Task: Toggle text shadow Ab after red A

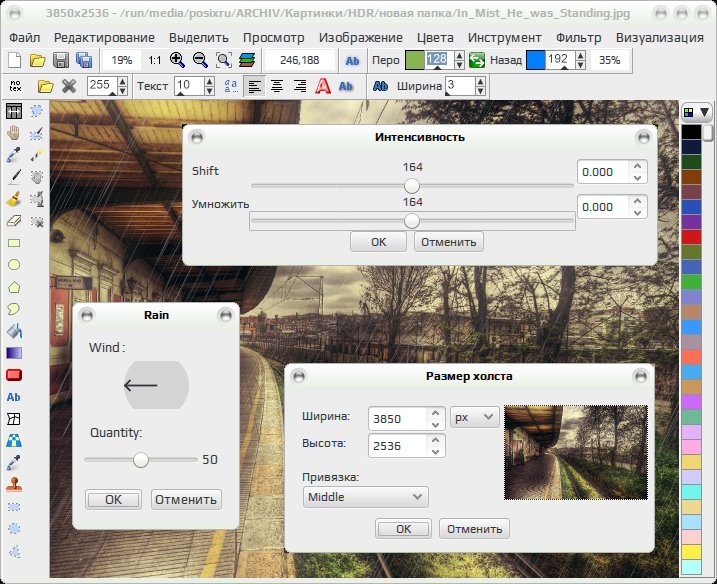Action: pyautogui.click(x=346, y=86)
